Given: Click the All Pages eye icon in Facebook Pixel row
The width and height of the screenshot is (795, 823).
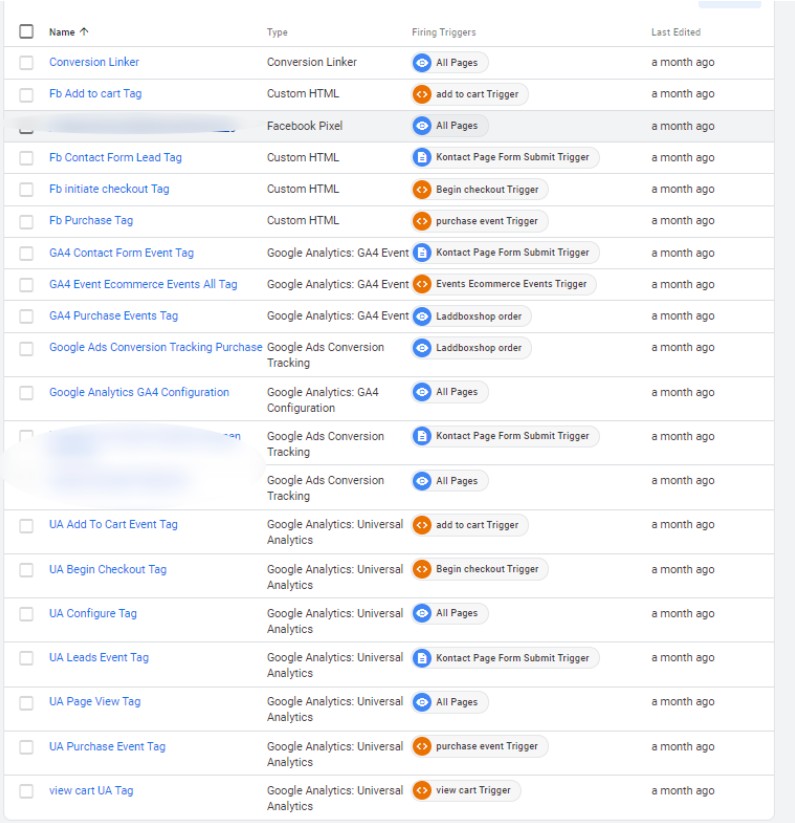Looking at the screenshot, I should 422,125.
